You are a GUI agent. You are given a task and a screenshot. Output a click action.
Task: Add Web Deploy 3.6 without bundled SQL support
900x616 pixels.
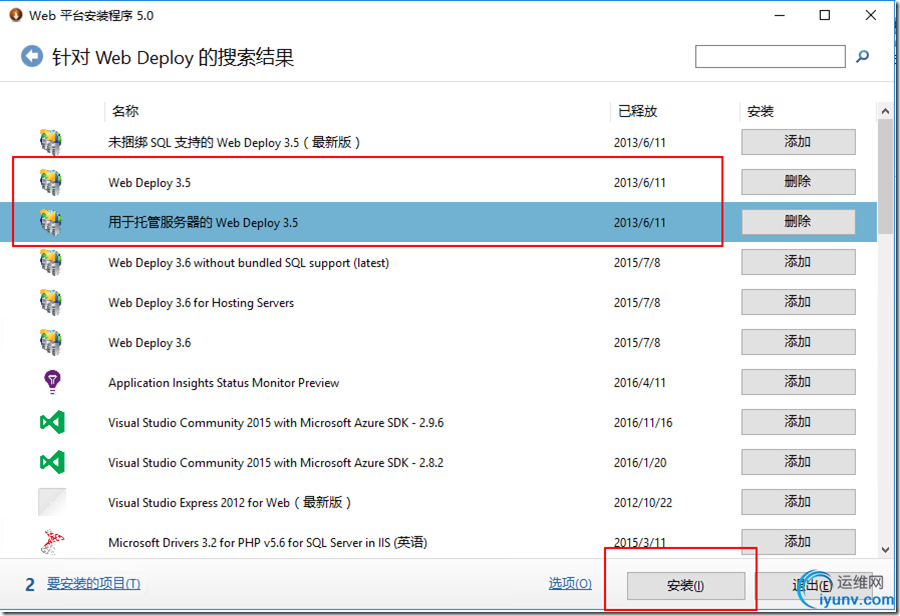coord(798,262)
